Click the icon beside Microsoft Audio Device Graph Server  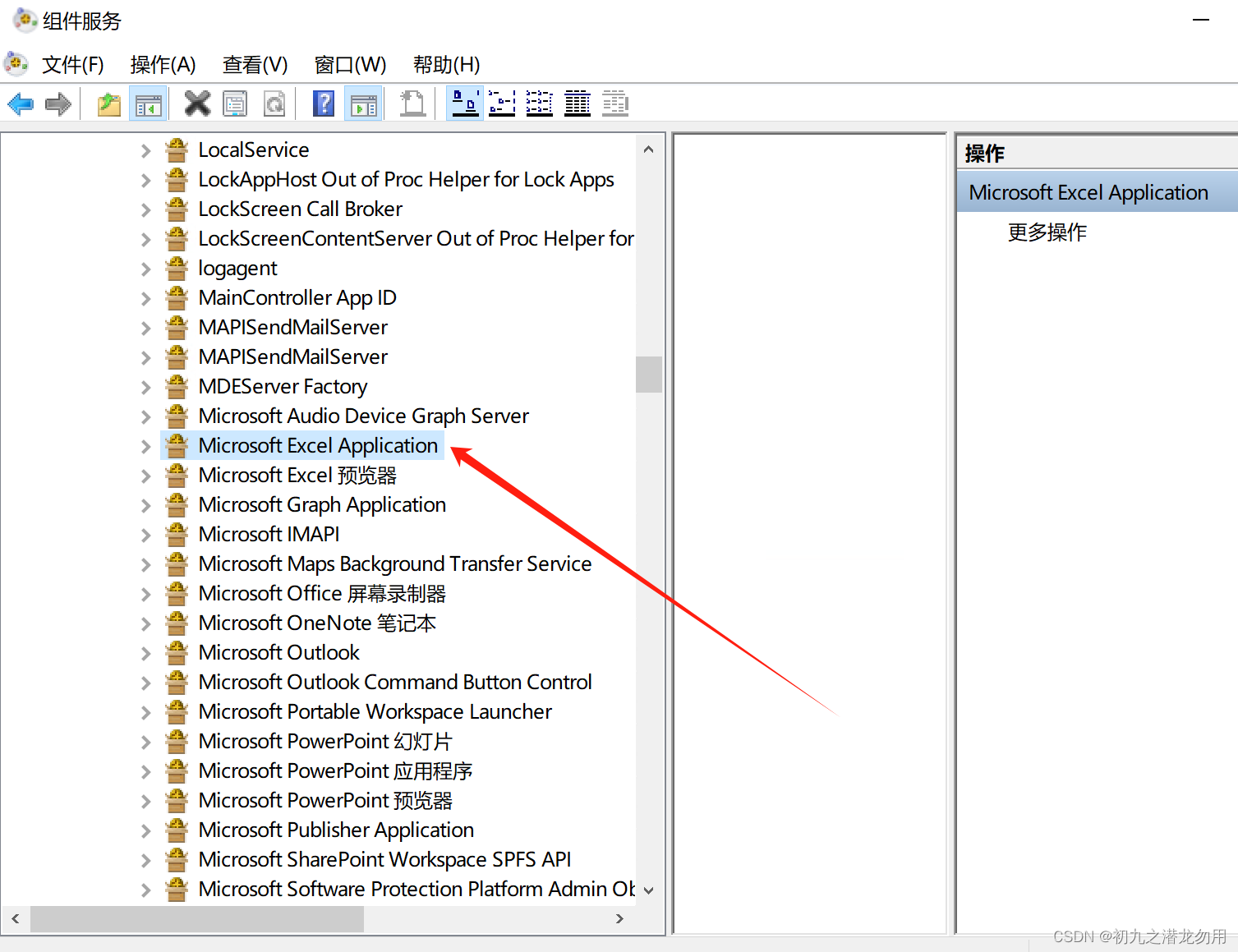click(x=177, y=416)
